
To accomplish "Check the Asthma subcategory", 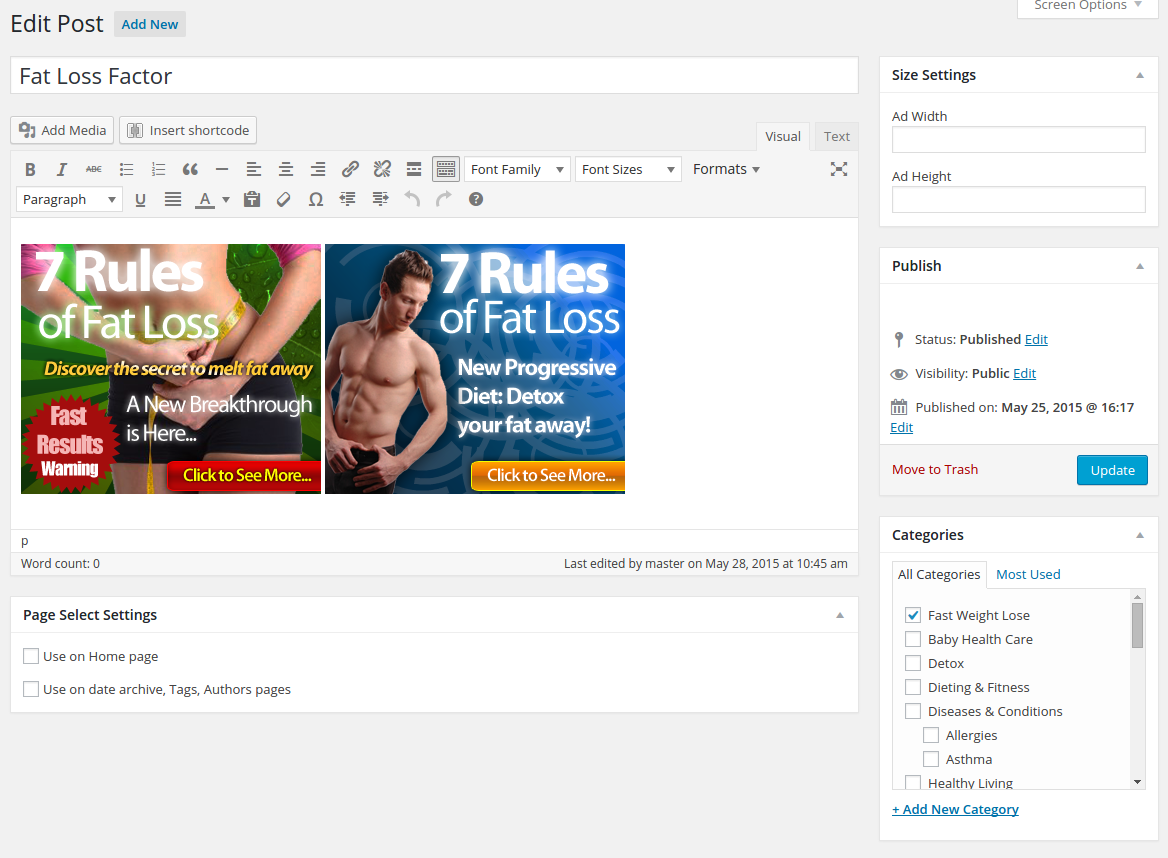I will coord(930,759).
